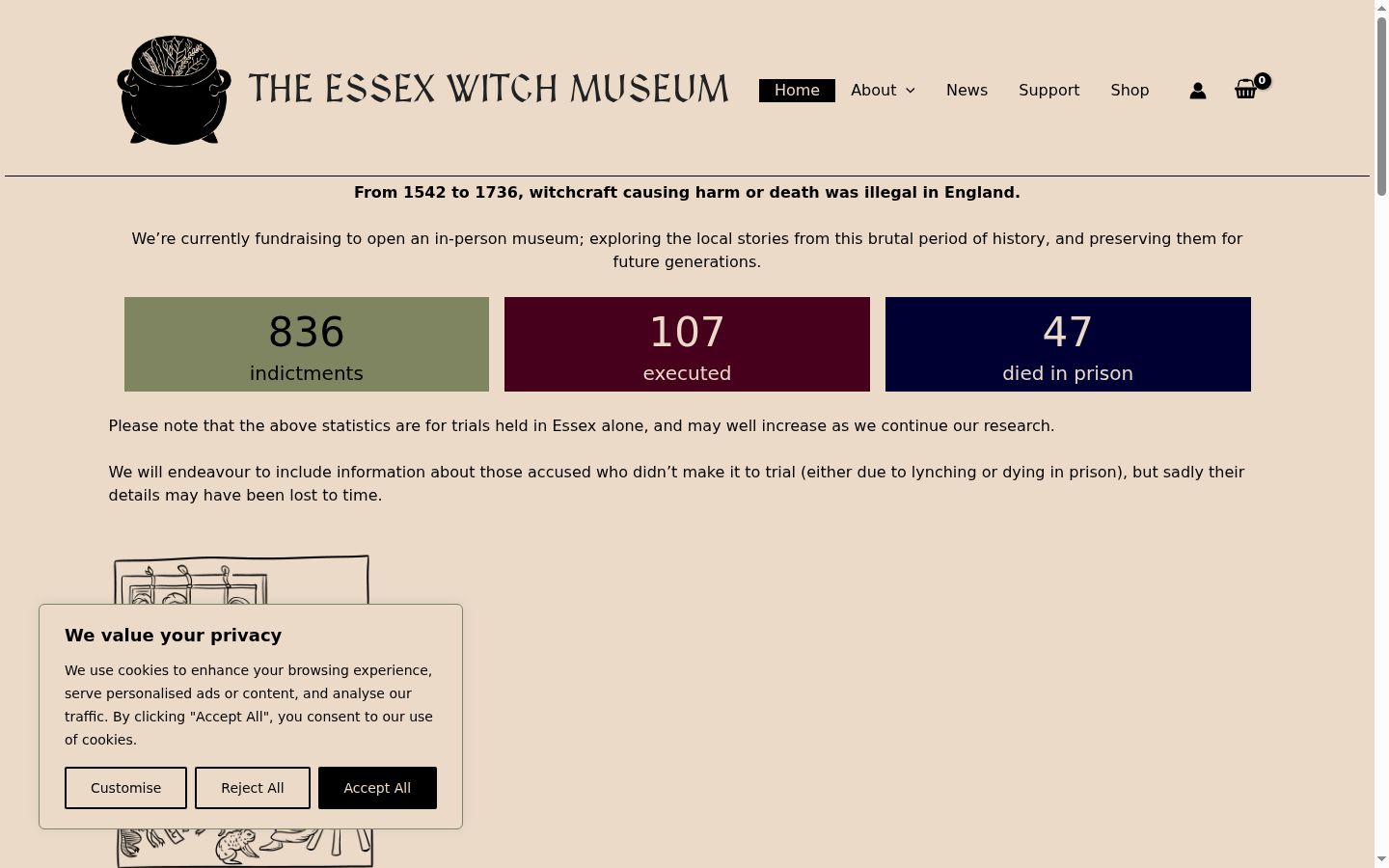
Task: Accept all cookies
Action: [x=377, y=788]
